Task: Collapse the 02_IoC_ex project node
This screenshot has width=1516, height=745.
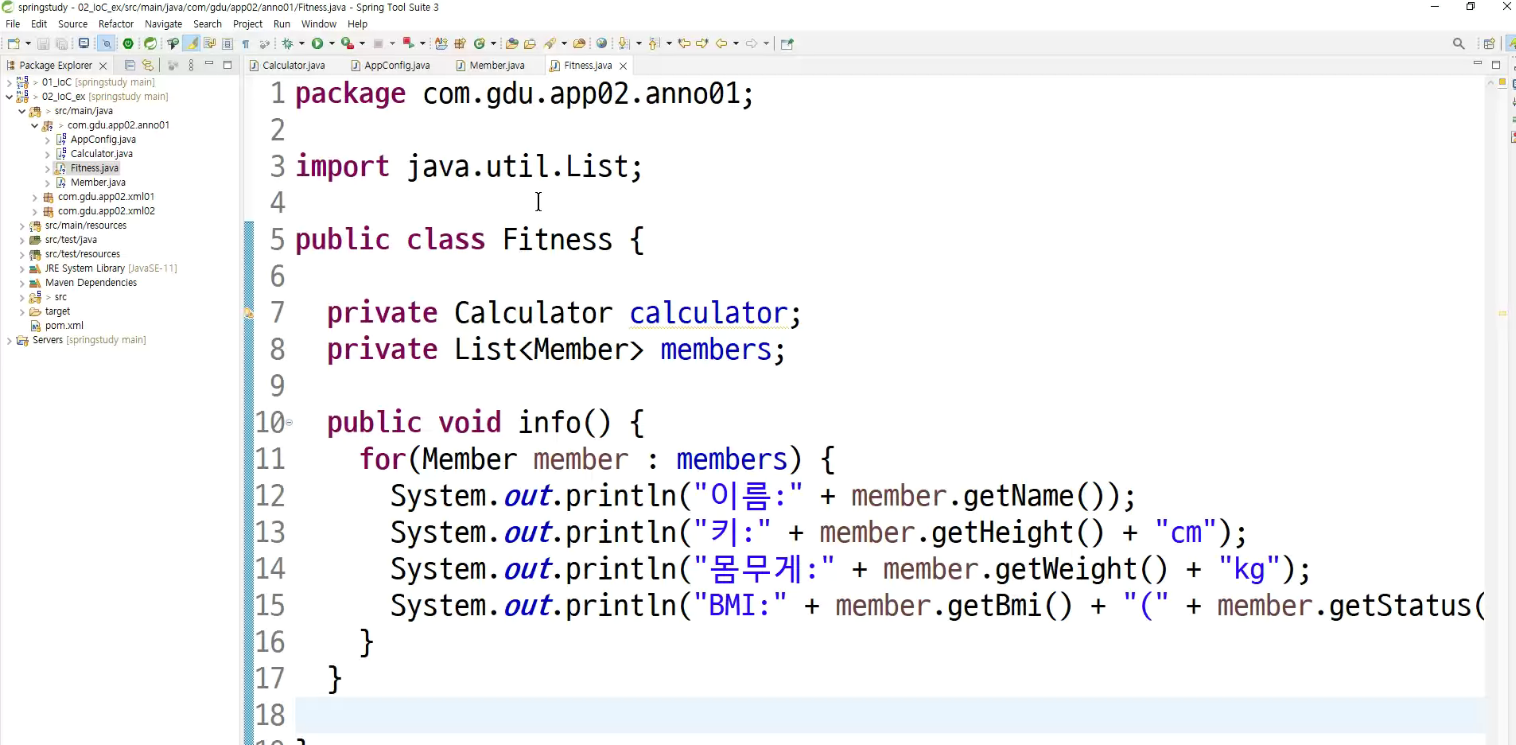Action: pyautogui.click(x=9, y=97)
